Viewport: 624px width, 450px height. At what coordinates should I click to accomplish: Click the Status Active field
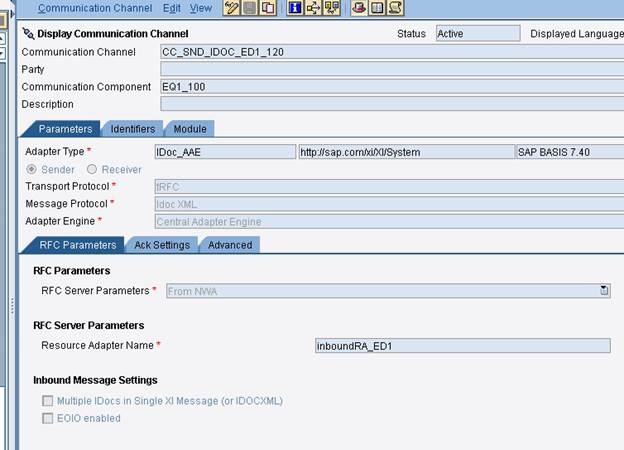point(478,33)
